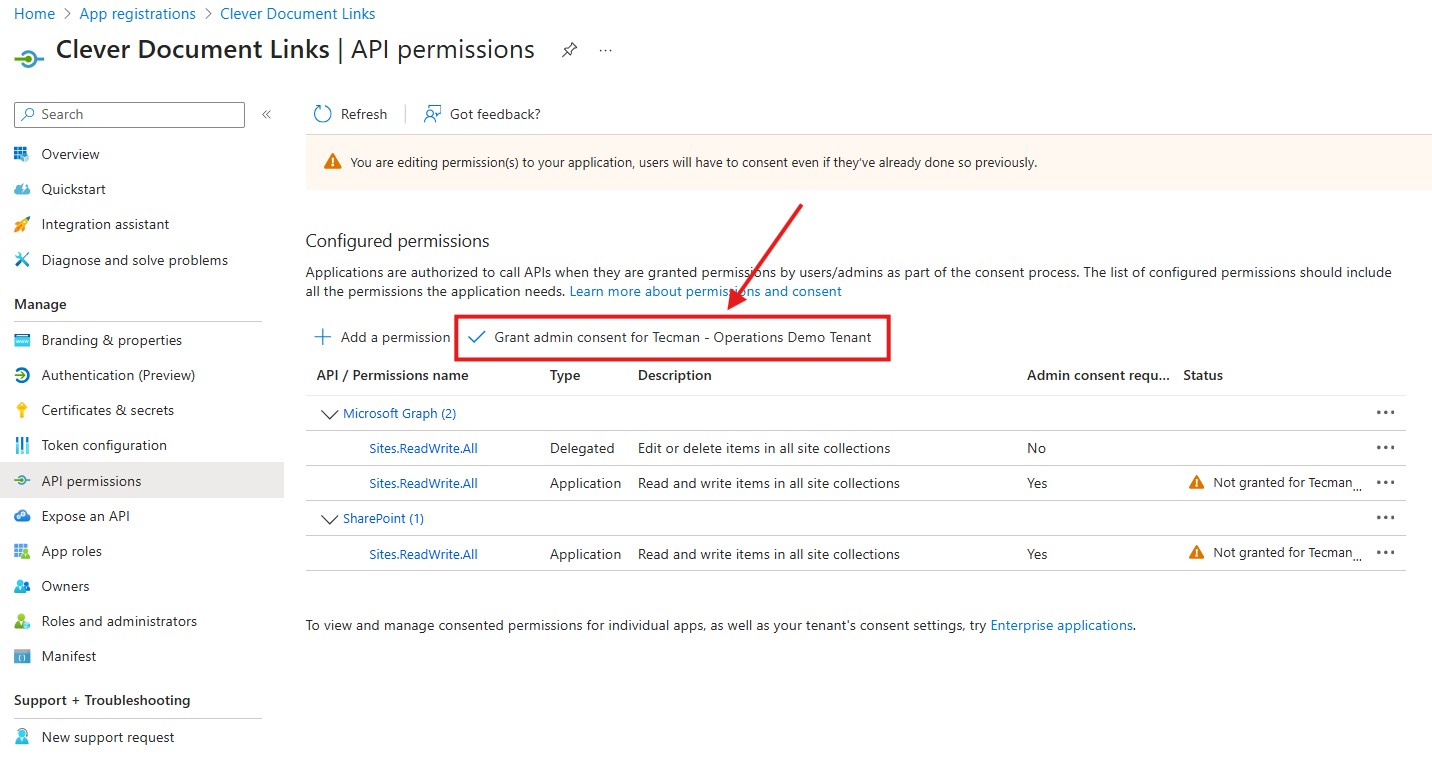The width and height of the screenshot is (1432, 783).
Task: Go to the Home breadcrumb
Action: point(34,14)
